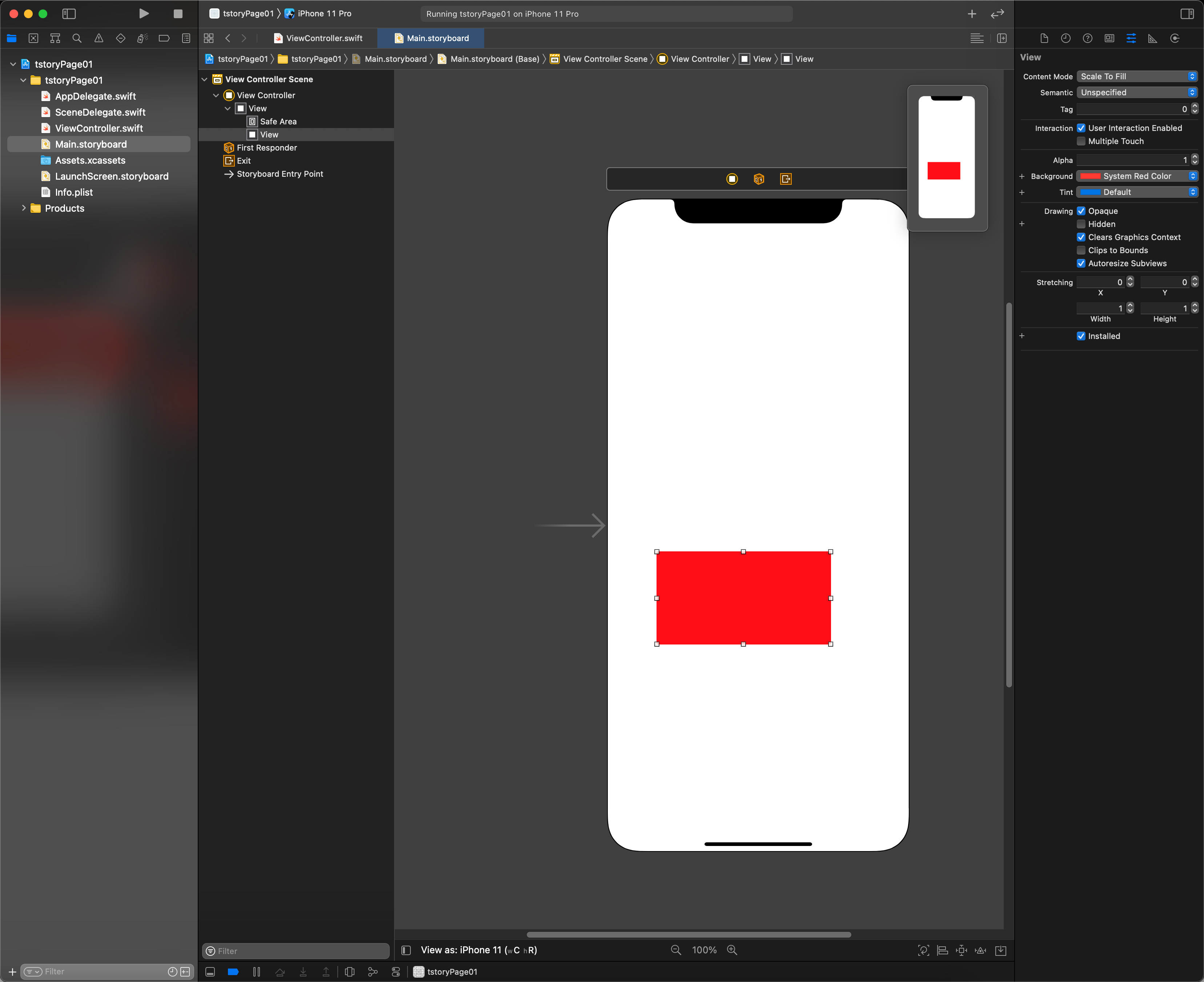Toggle Clips to Bounds checkbox
The width and height of the screenshot is (1204, 982).
[1081, 250]
